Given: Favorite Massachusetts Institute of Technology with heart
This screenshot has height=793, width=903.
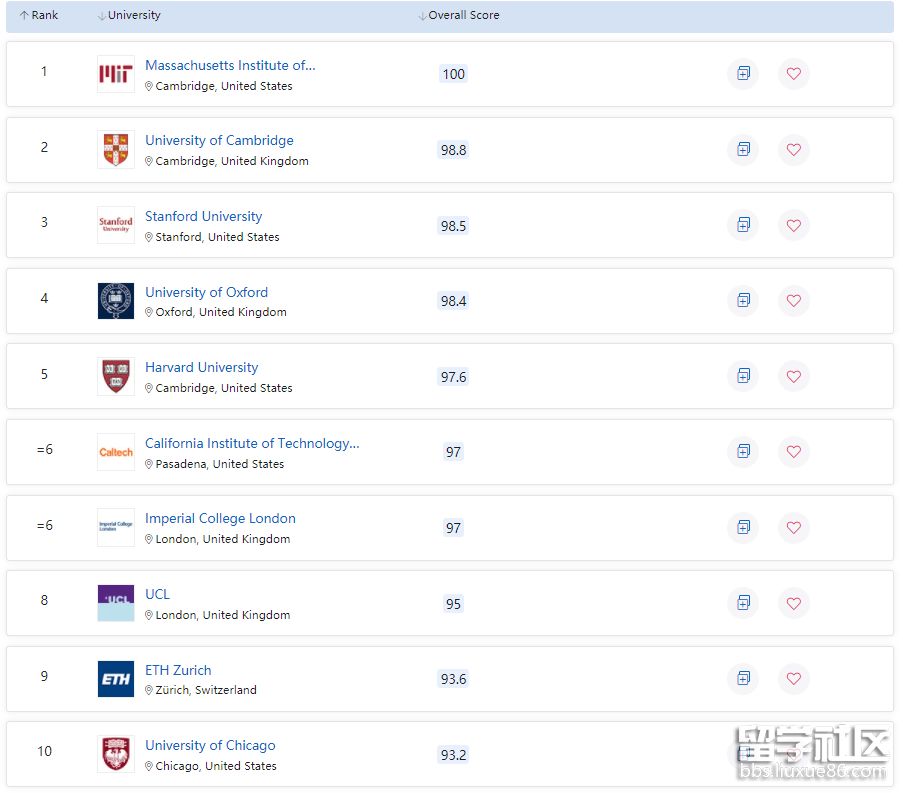Looking at the screenshot, I should point(793,74).
